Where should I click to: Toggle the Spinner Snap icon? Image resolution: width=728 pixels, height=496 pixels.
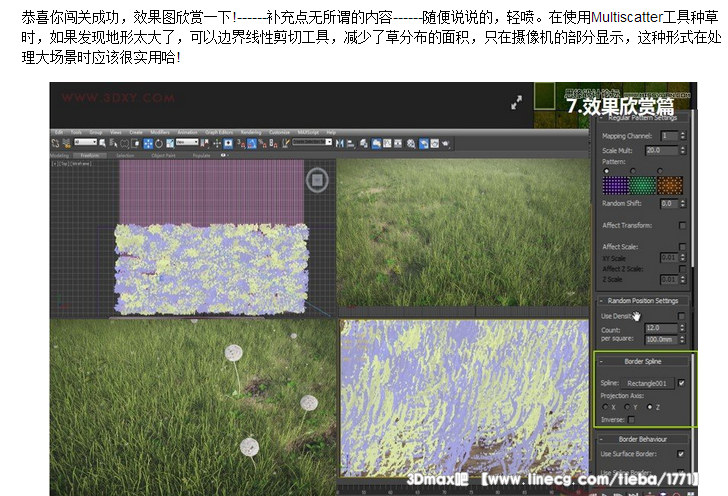pos(273,143)
